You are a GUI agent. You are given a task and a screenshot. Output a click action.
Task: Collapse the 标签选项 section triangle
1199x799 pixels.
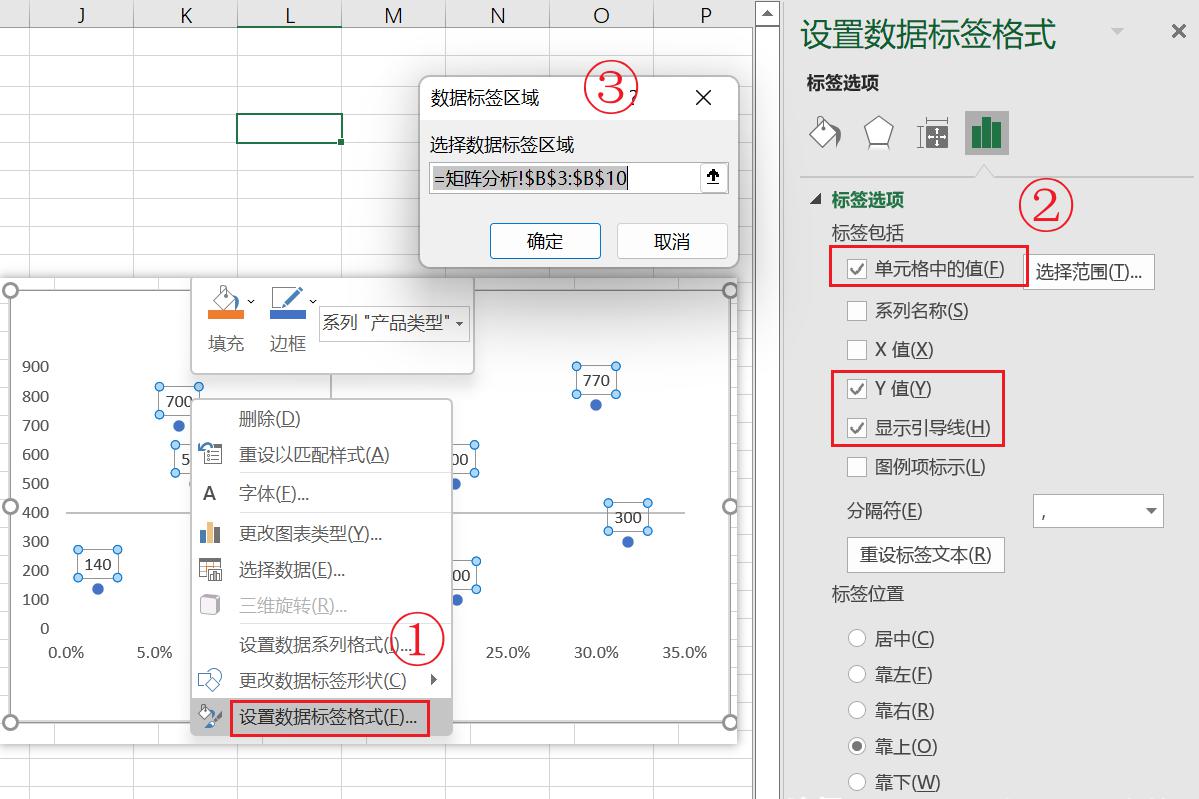point(815,200)
